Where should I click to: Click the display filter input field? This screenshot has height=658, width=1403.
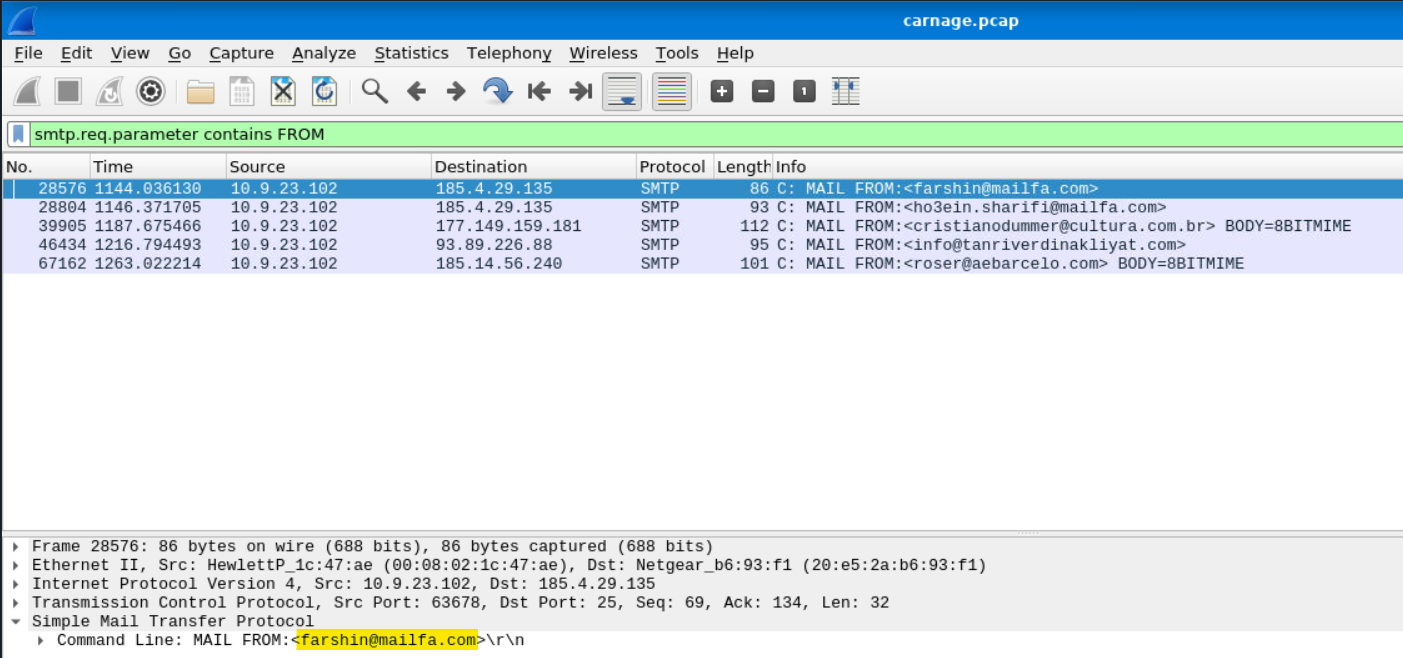[700, 134]
